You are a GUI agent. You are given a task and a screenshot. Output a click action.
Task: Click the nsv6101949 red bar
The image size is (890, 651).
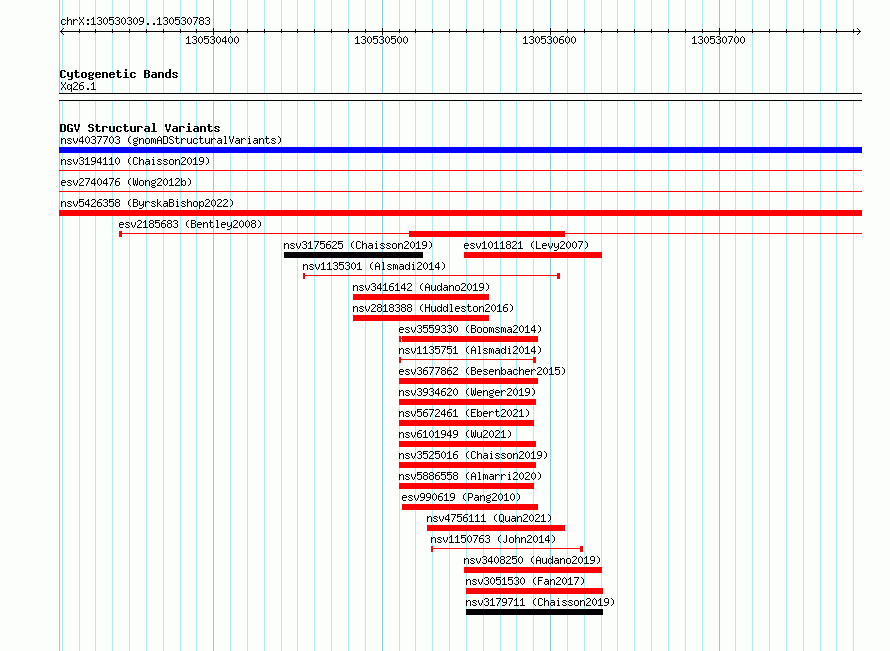[x=468, y=444]
